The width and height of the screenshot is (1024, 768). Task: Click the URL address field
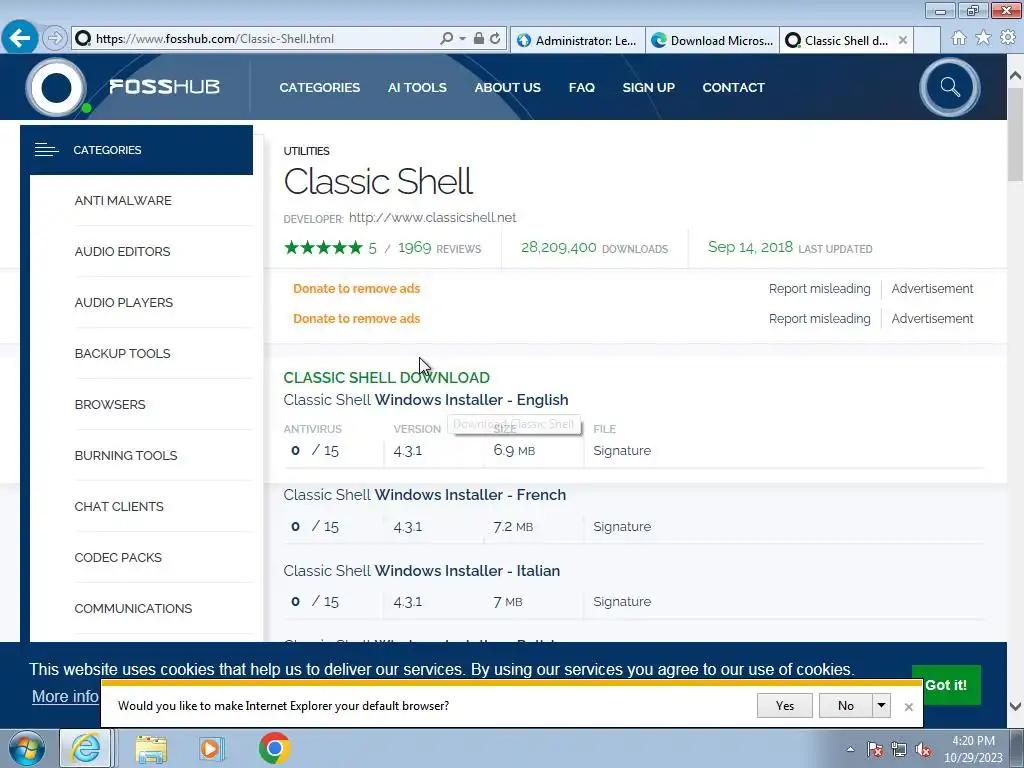tap(267, 39)
